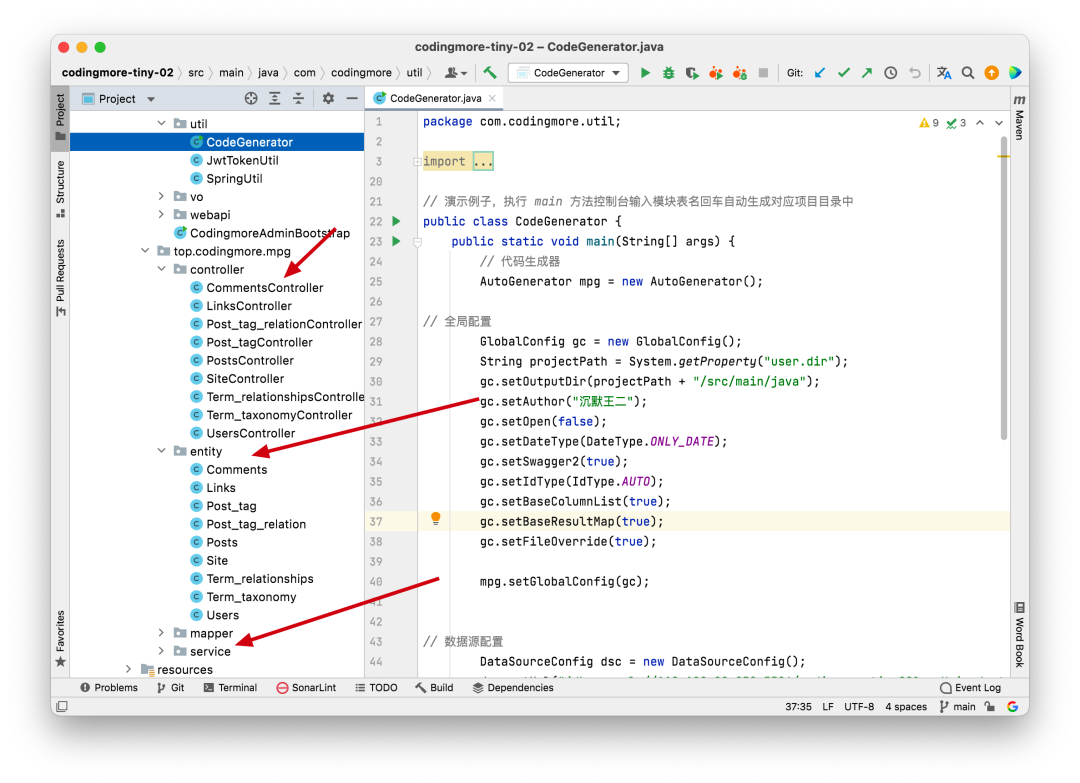Select opened file locate target icon

coord(251,98)
